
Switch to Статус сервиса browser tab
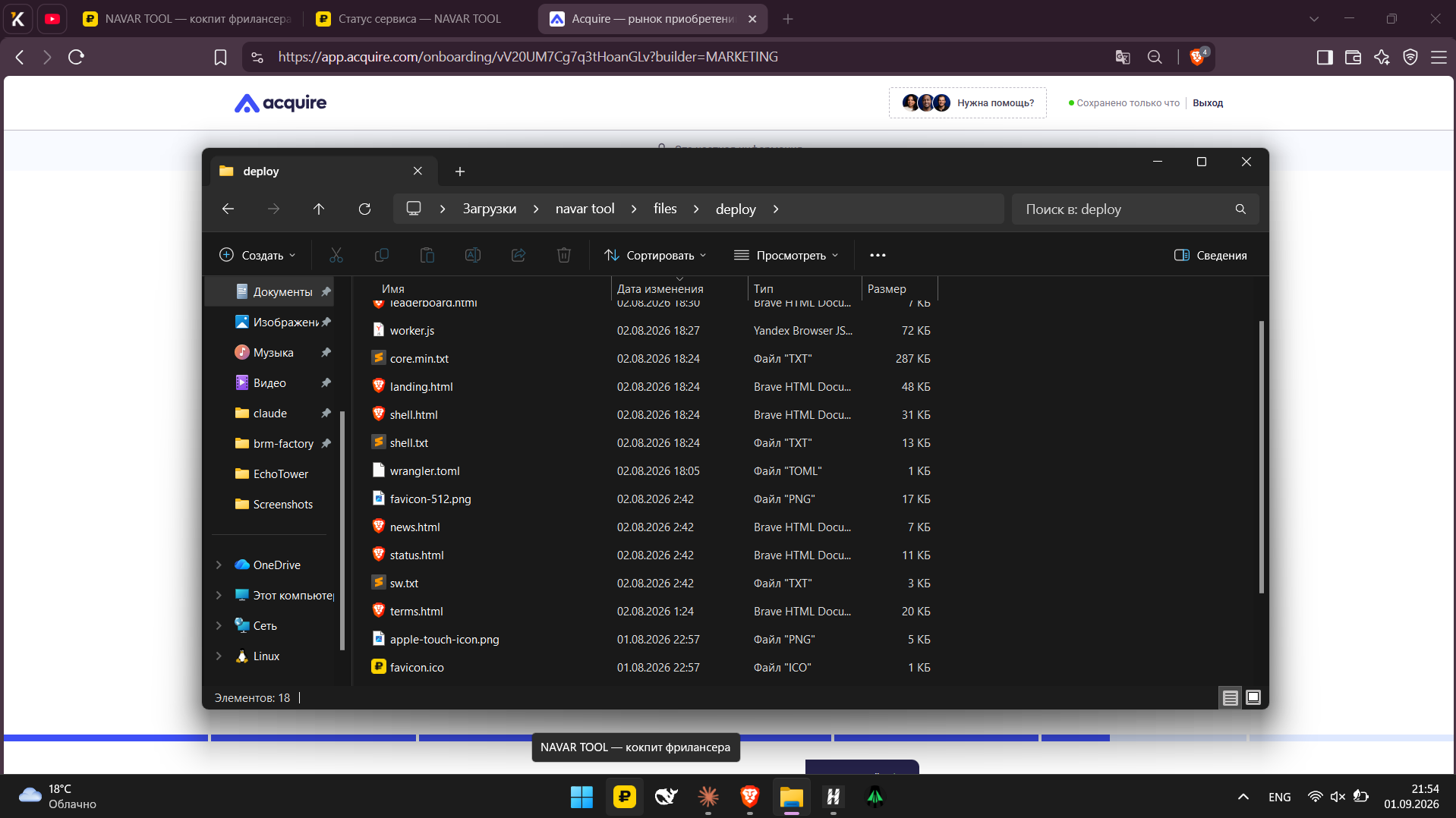[419, 19]
